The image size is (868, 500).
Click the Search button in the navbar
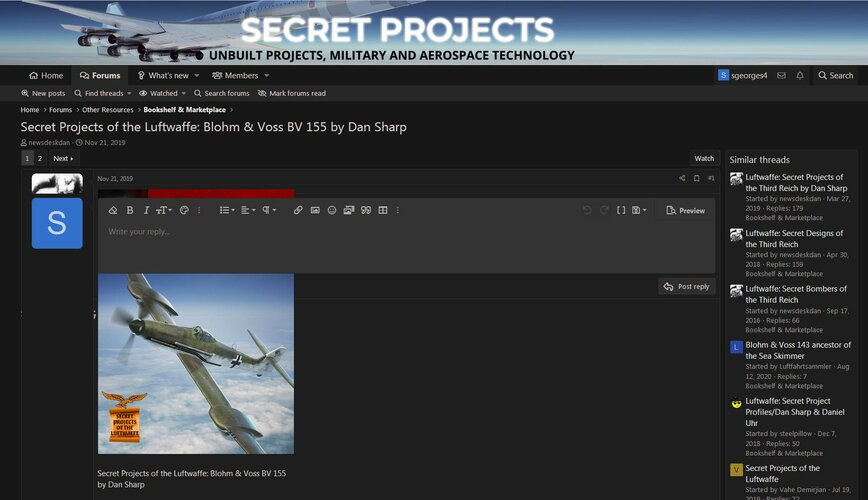(x=835, y=75)
